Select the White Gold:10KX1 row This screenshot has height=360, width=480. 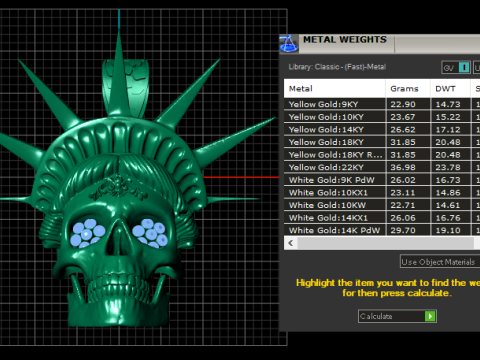382,193
